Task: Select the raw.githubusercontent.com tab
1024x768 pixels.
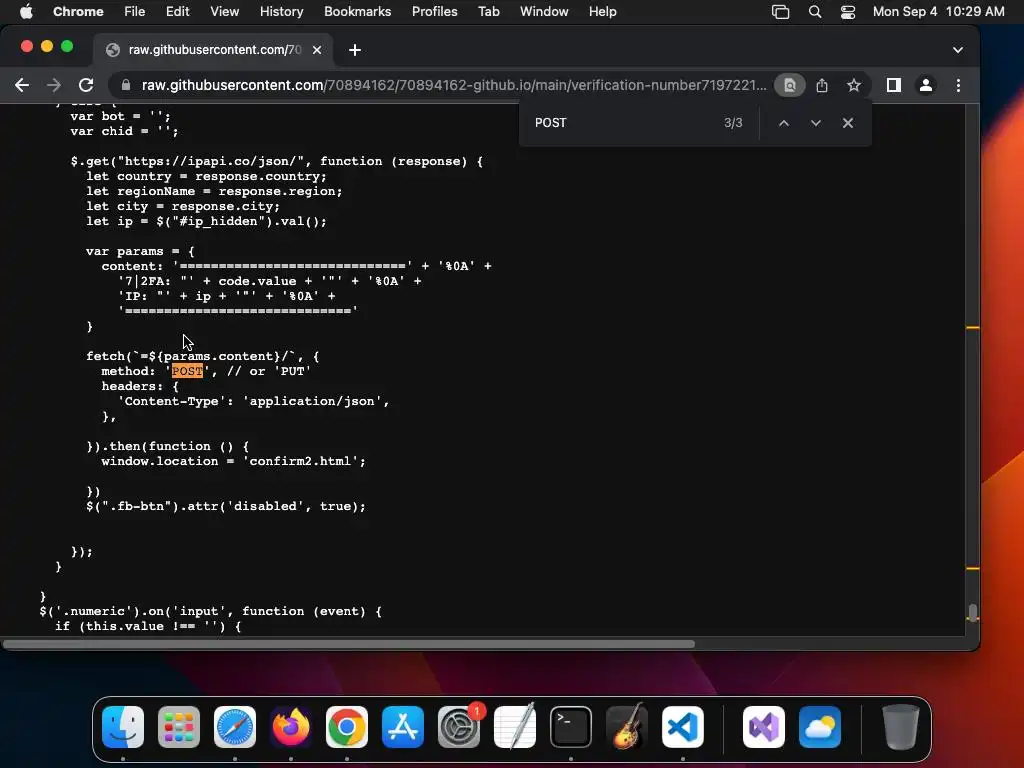Action: pyautogui.click(x=214, y=50)
